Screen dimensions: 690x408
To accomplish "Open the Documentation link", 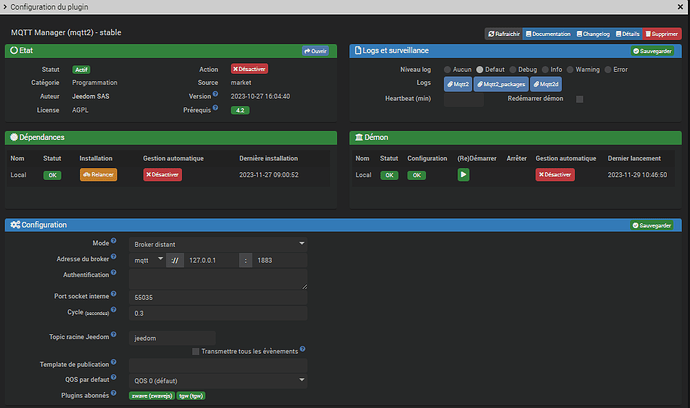I will coord(548,34).
